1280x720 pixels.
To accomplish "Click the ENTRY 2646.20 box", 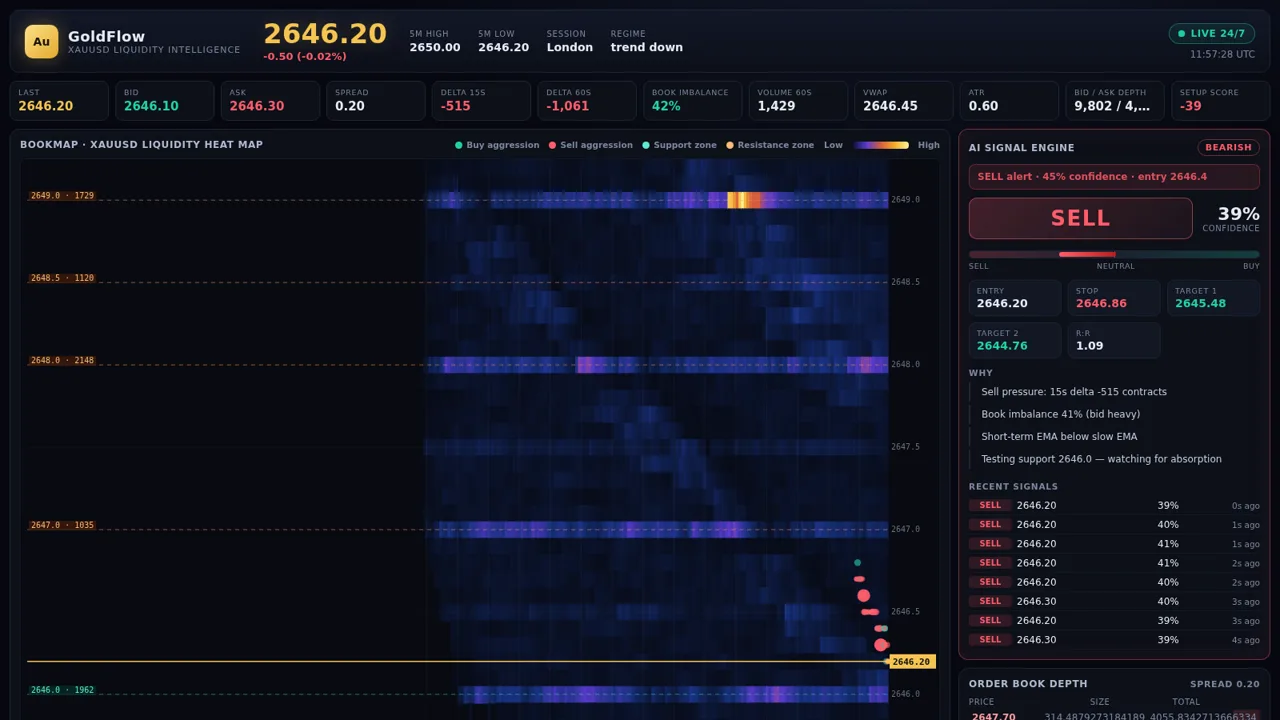I will [x=1015, y=298].
